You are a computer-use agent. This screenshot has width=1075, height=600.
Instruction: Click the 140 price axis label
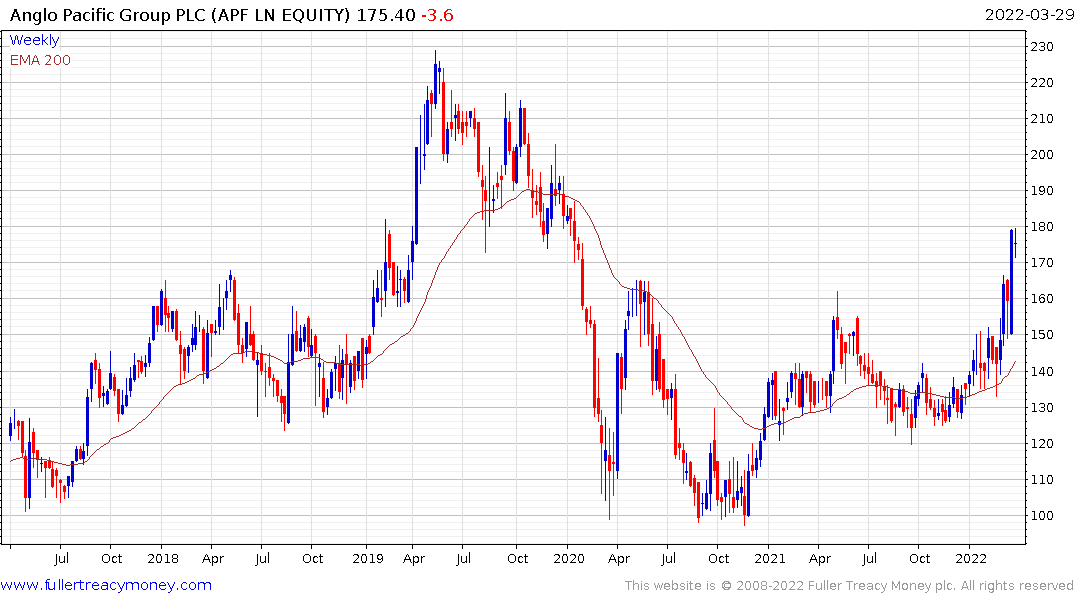point(1042,372)
